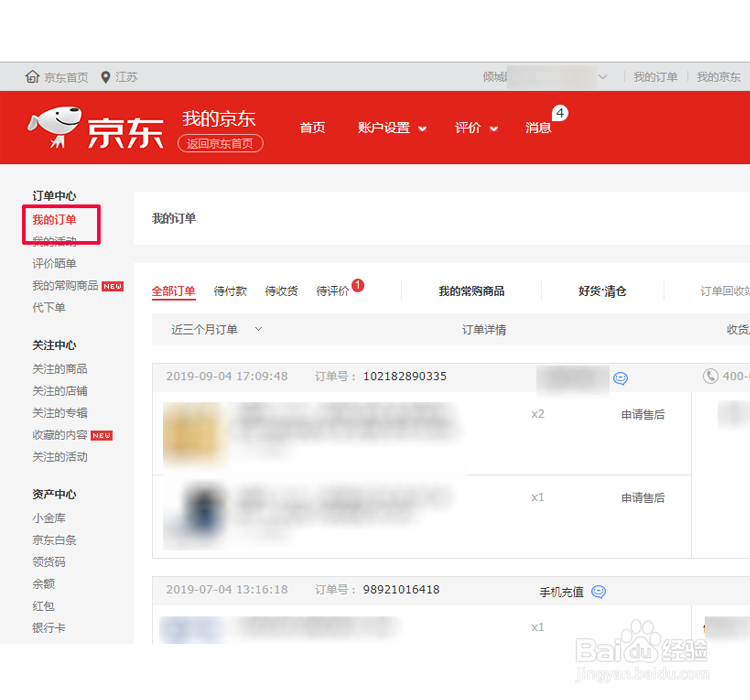Open 余额 in the sidebar
The width and height of the screenshot is (750, 700).
coord(43,584)
